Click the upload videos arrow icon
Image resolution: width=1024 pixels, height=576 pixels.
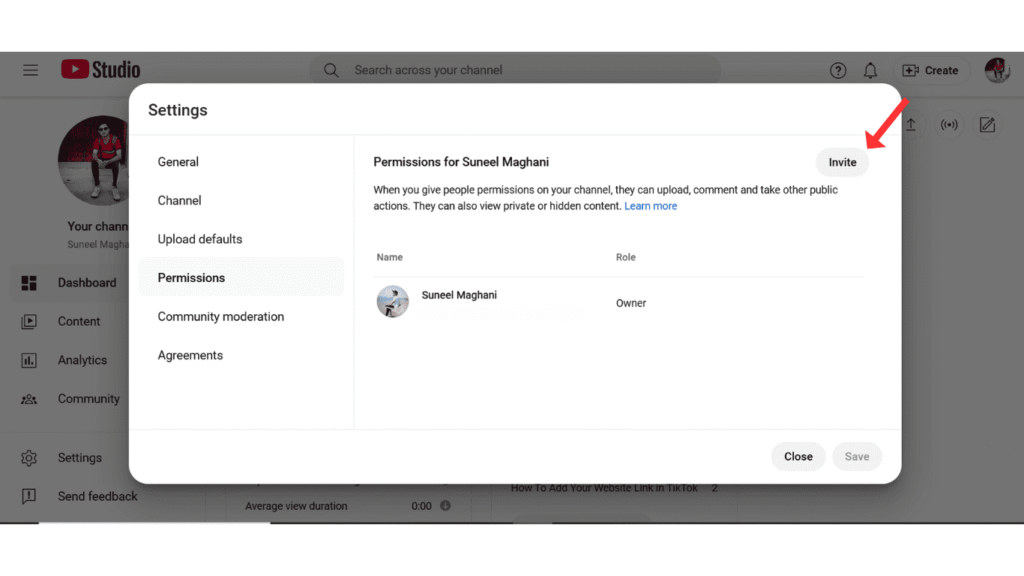pyautogui.click(x=911, y=125)
